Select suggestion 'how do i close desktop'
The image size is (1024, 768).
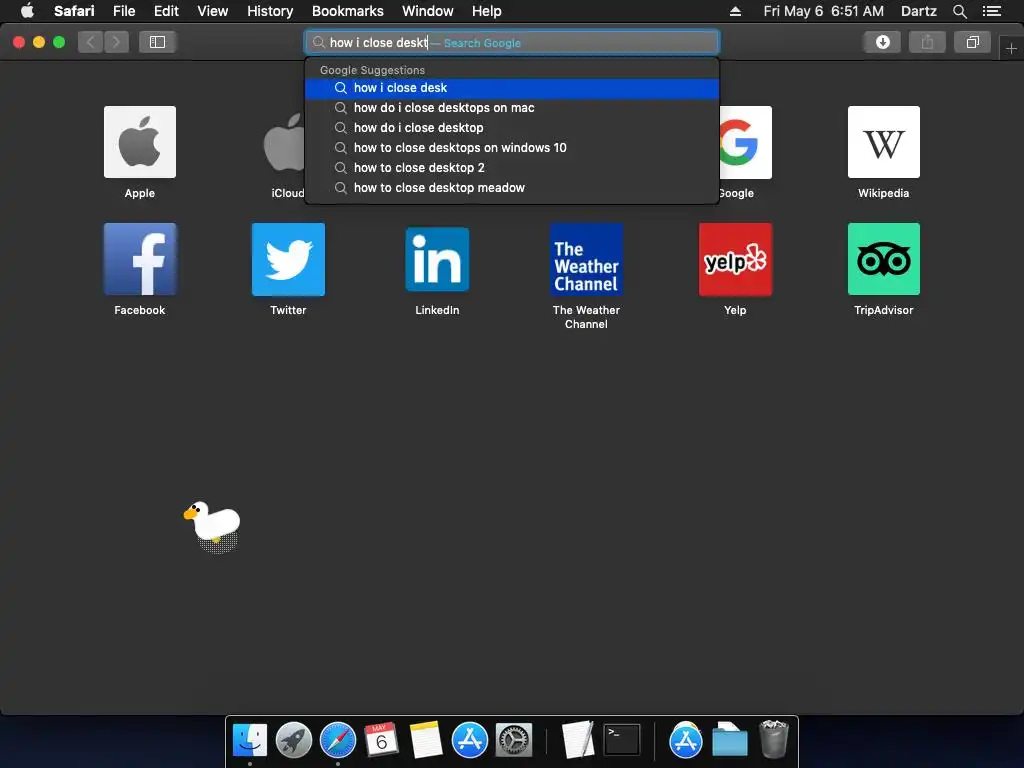(512, 128)
